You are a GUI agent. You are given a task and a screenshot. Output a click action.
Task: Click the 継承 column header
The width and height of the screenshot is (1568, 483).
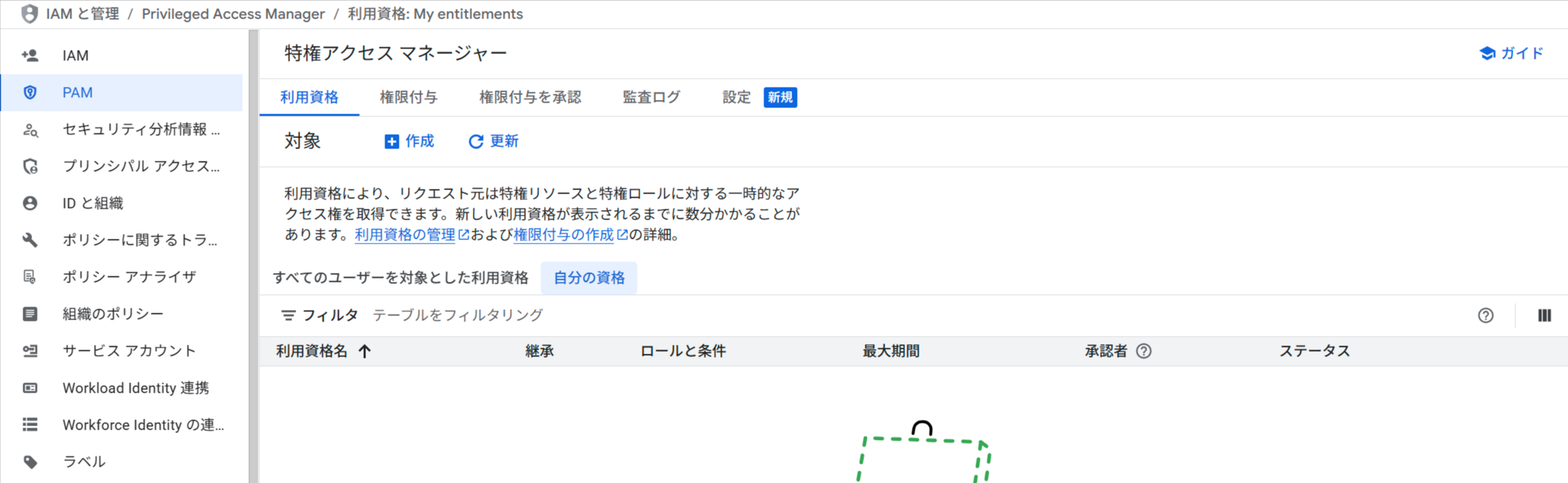539,351
